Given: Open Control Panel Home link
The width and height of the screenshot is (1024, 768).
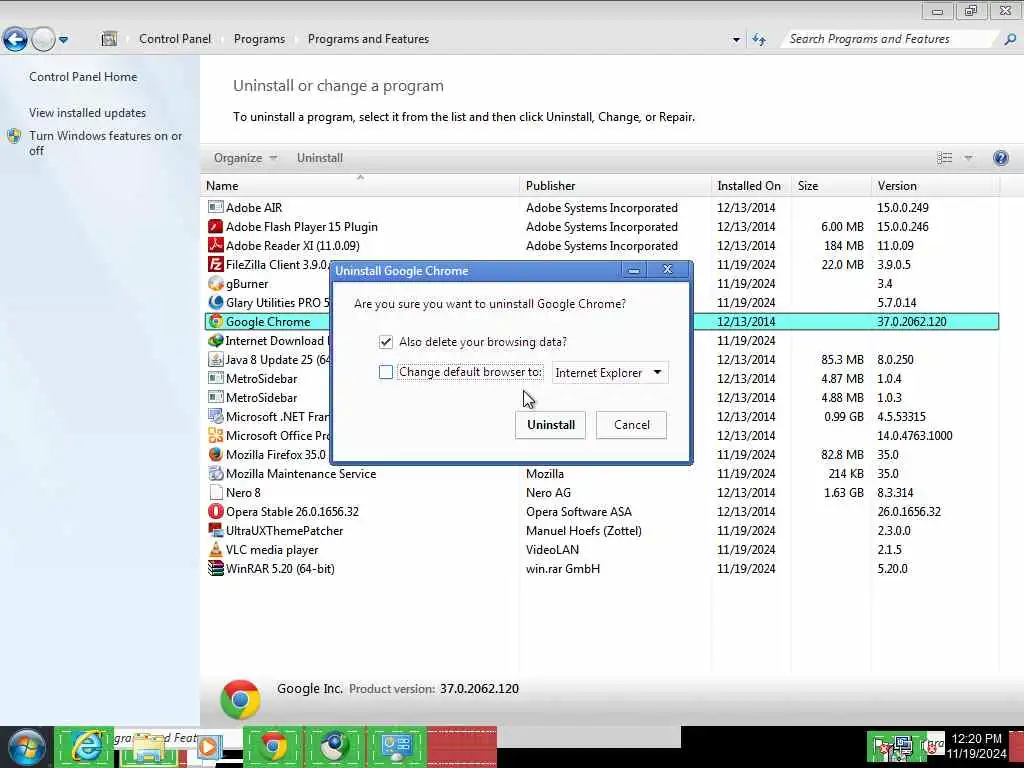Looking at the screenshot, I should pos(83,76).
